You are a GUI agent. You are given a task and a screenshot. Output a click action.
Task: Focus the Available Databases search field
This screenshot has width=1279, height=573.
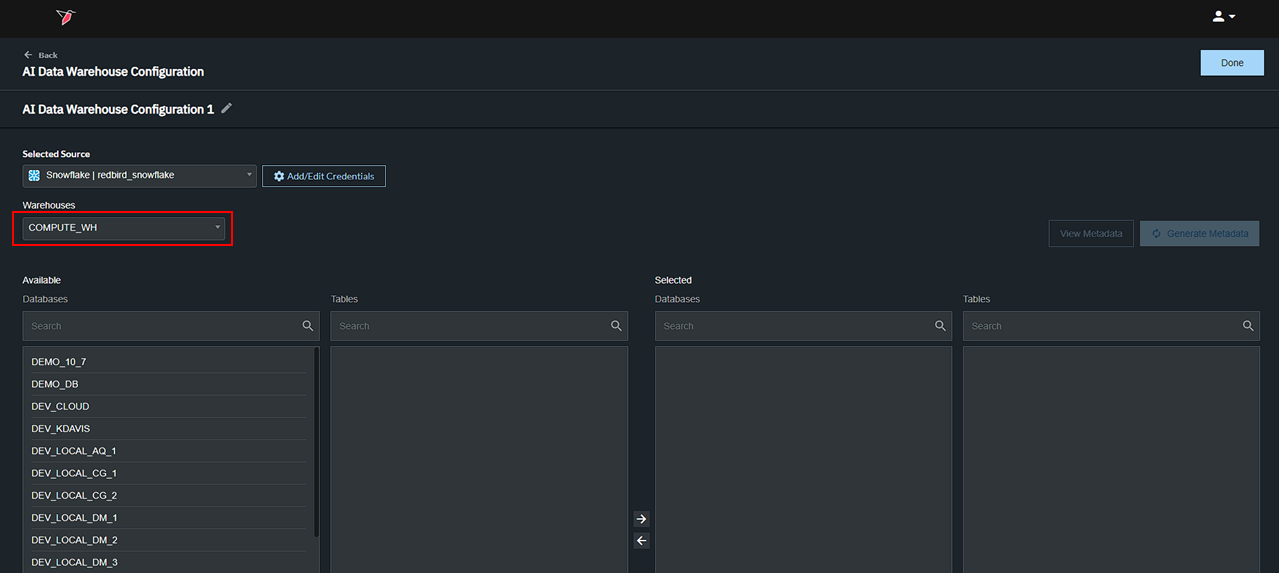point(171,326)
